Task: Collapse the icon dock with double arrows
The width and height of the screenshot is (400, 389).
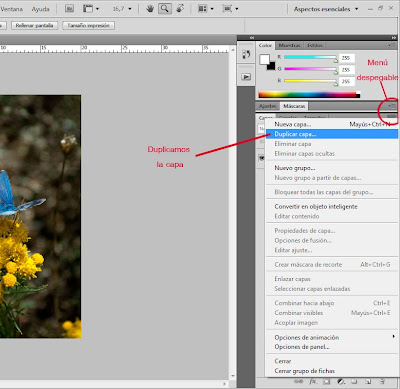Action: coord(252,38)
